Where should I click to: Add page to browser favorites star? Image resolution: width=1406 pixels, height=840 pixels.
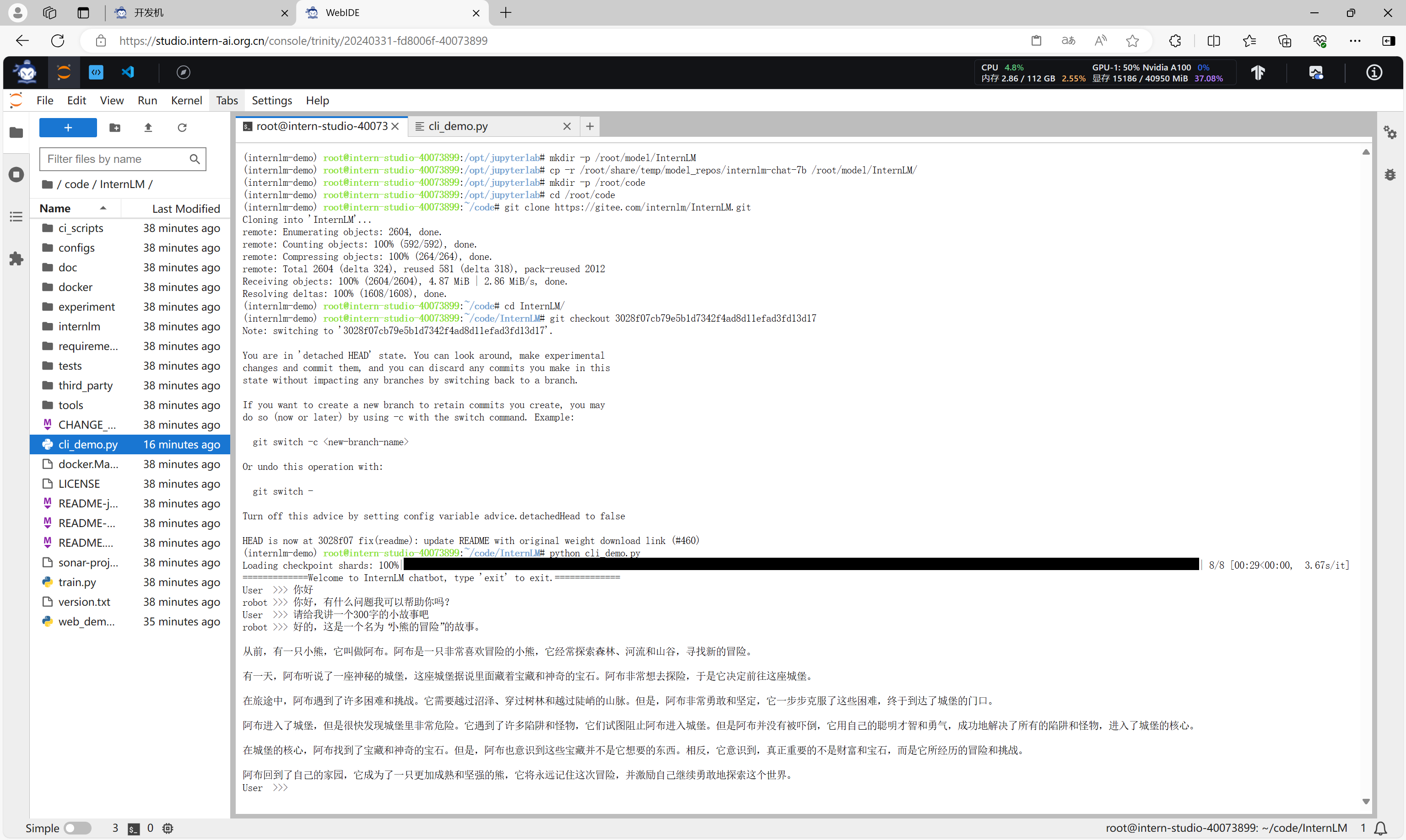(x=1132, y=41)
